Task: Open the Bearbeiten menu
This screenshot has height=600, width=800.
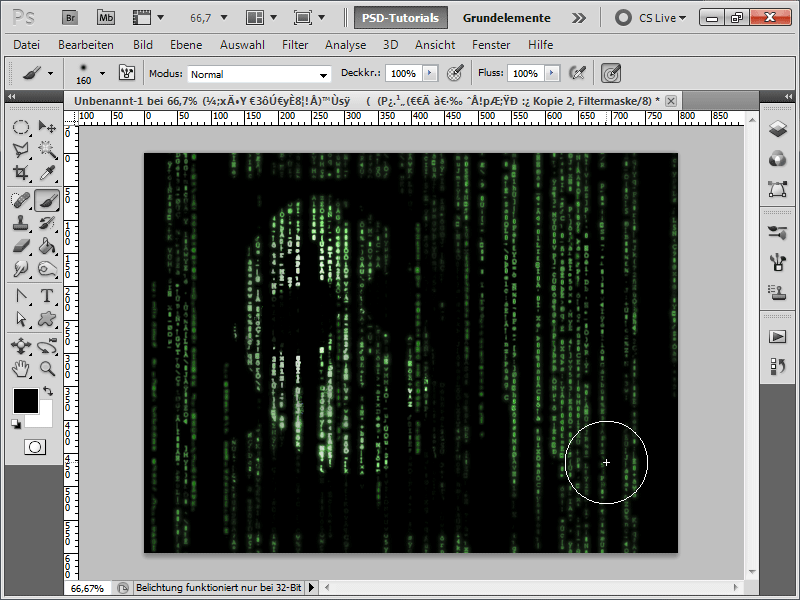Action: tap(86, 45)
